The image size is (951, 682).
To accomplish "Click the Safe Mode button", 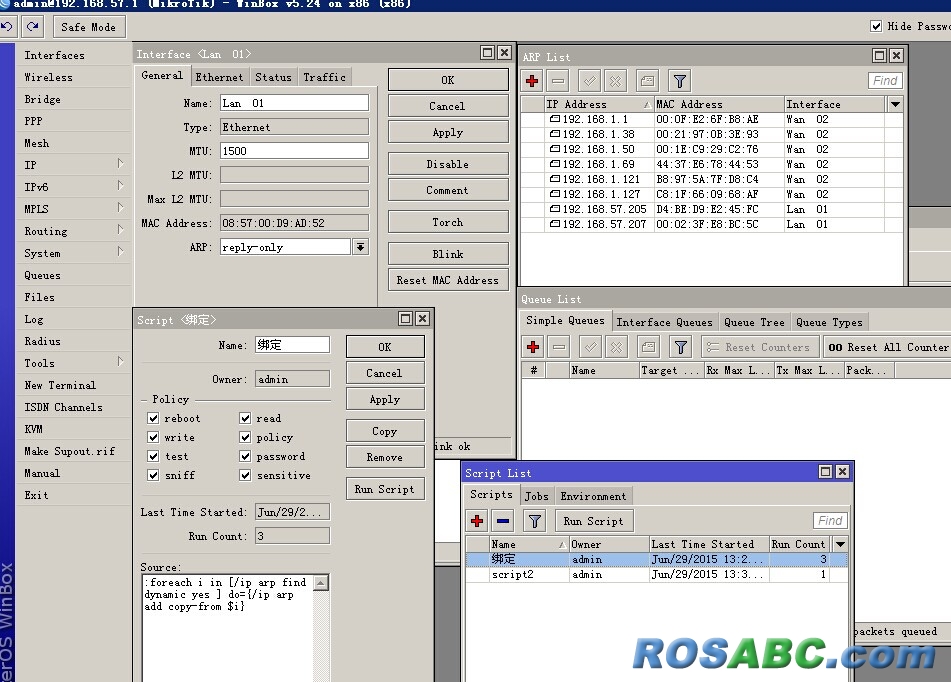I will coord(89,27).
